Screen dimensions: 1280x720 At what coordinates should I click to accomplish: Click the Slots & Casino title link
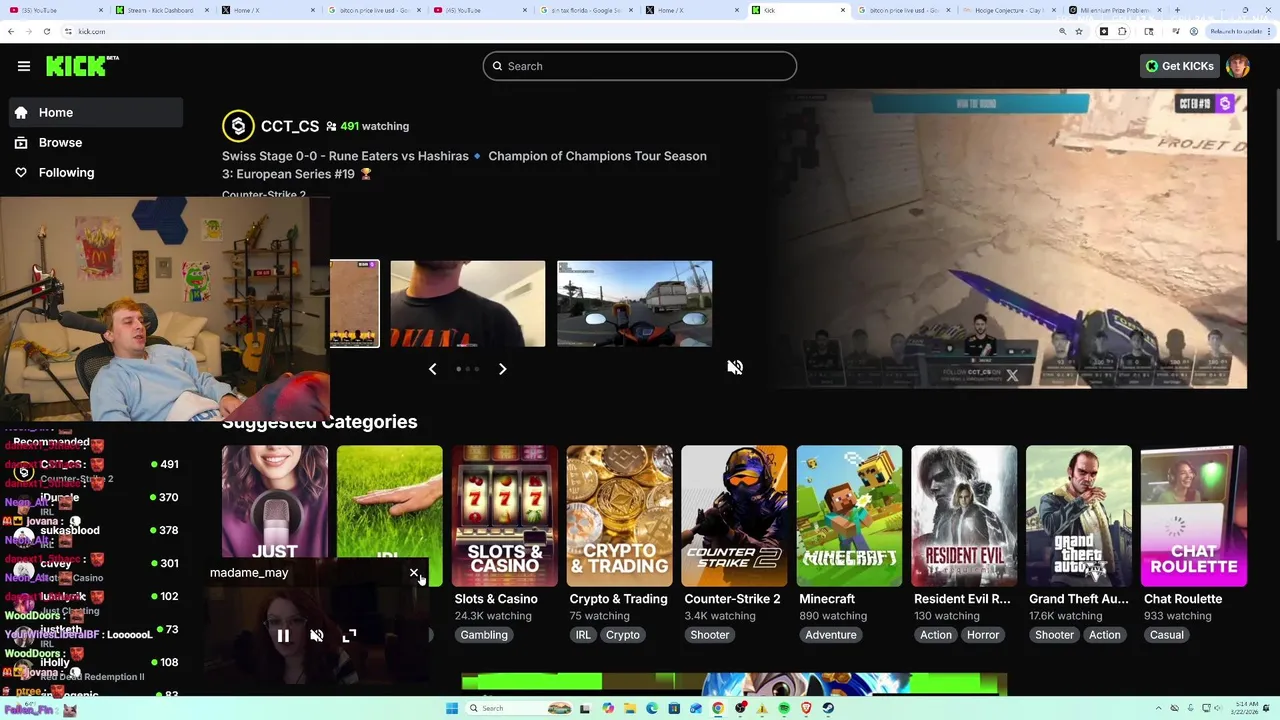[496, 599]
